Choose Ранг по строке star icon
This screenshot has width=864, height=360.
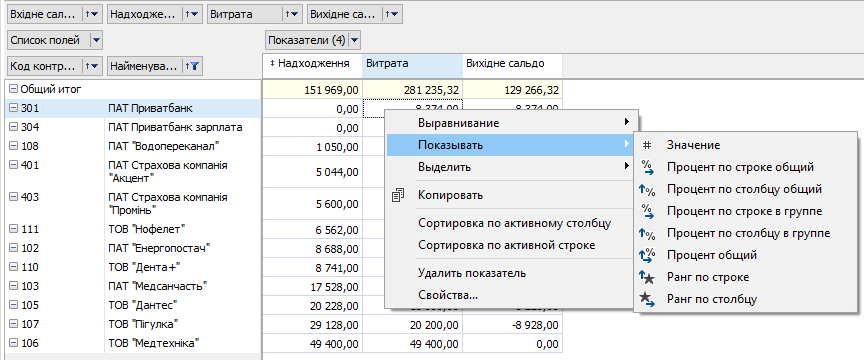click(649, 277)
